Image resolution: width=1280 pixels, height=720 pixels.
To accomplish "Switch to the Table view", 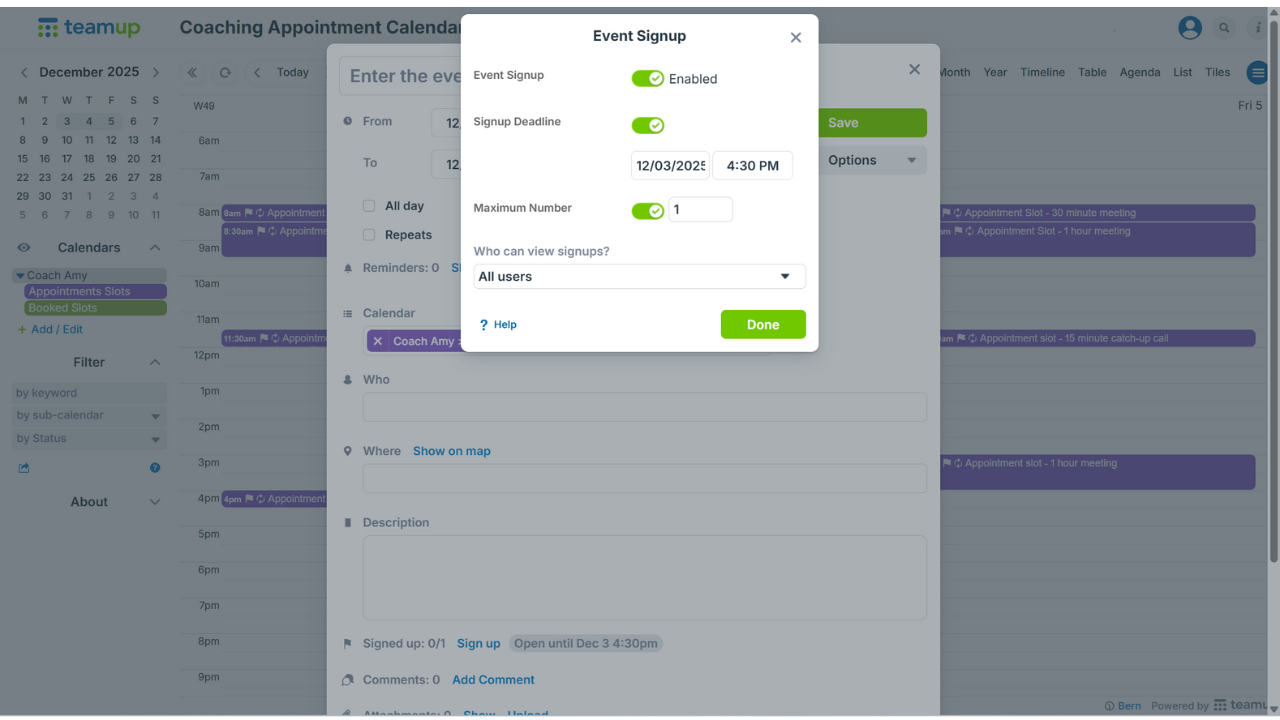I will 1092,72.
